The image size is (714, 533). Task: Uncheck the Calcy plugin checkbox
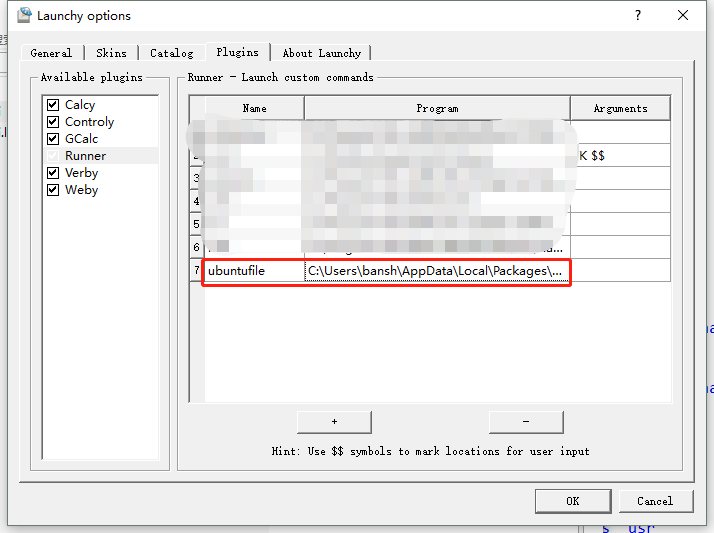point(53,105)
